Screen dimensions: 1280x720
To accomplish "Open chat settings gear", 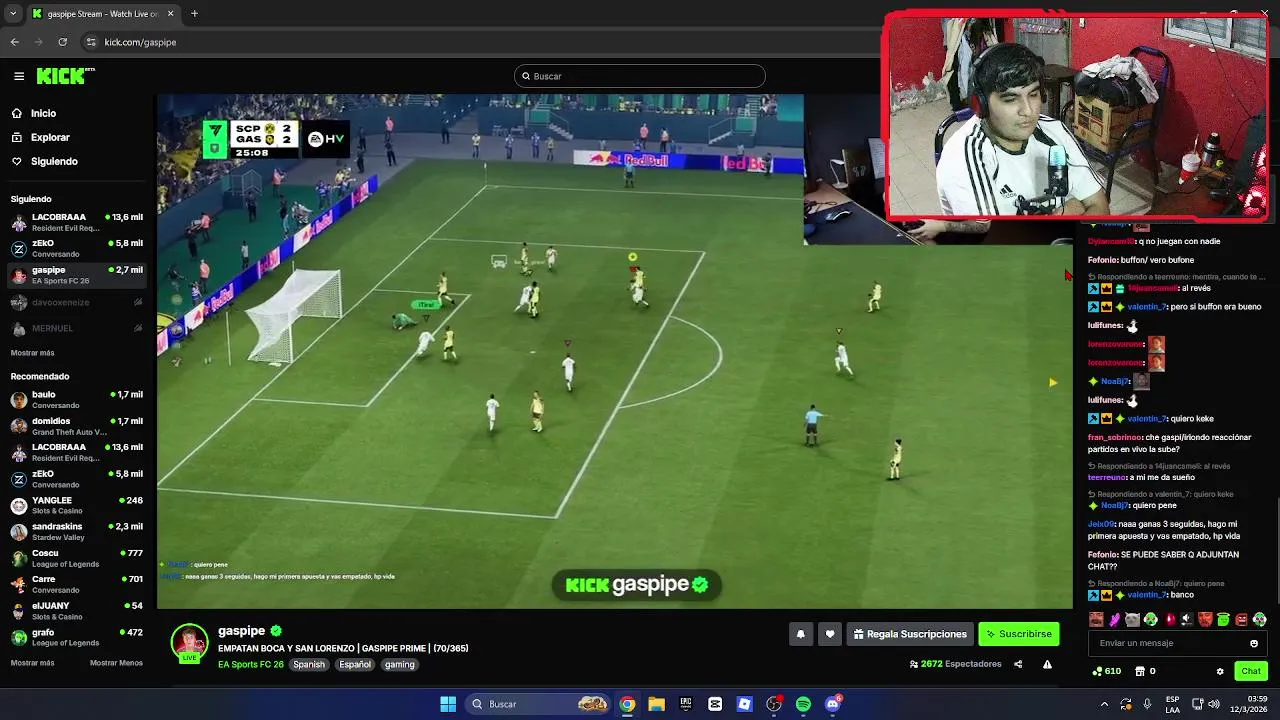I will pos(1220,671).
